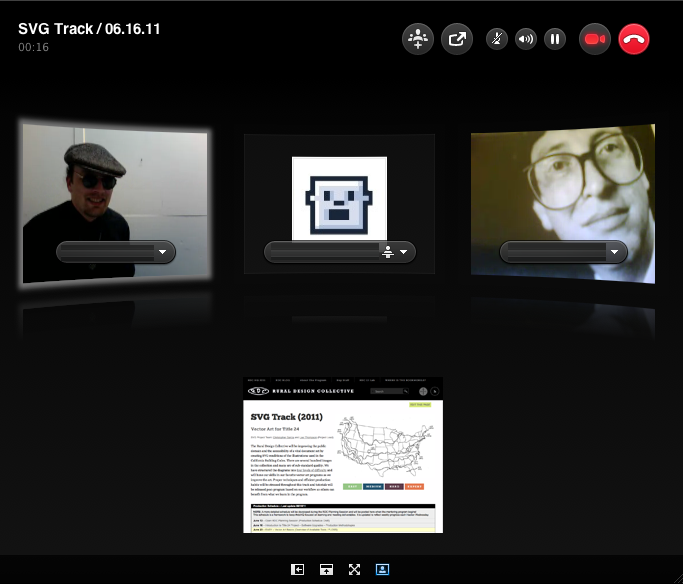This screenshot has width=683, height=584.
Task: Expand the middle participant's name dropdown arrow
Action: click(403, 252)
